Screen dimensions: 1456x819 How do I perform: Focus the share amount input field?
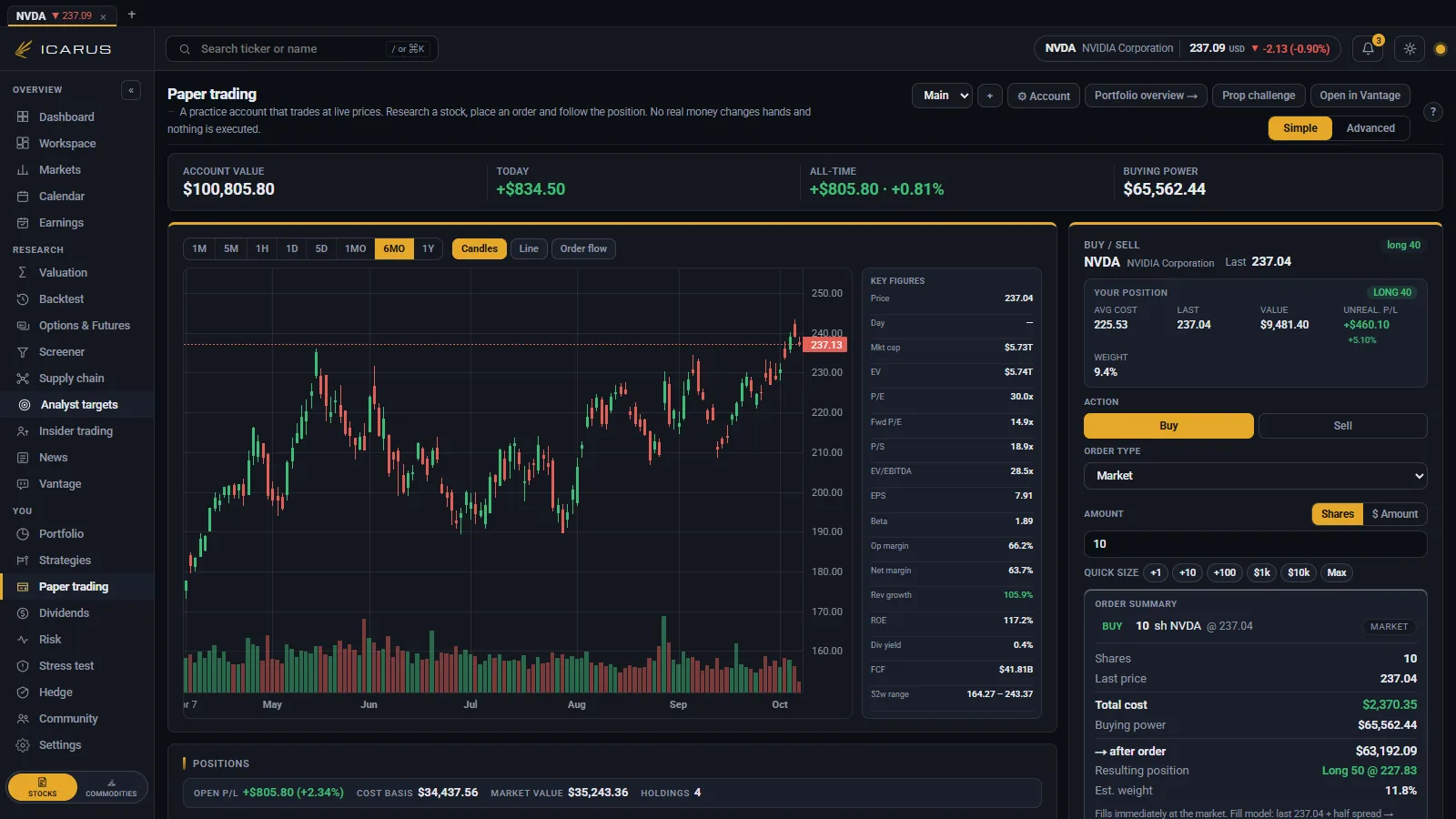pos(1255,544)
